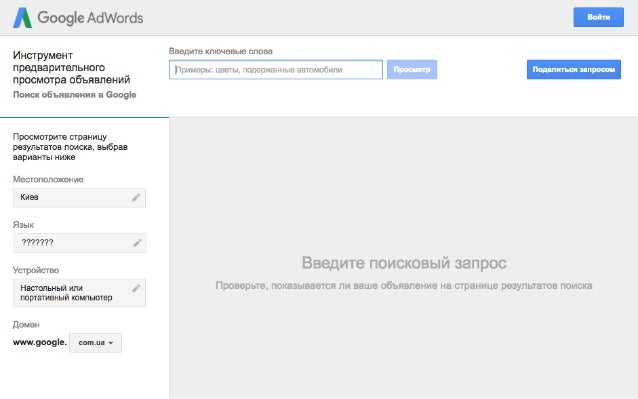638x399 pixels.
Task: Click 'Просмотрите страницу результатов поиска' instruction text
Action: tap(70, 147)
